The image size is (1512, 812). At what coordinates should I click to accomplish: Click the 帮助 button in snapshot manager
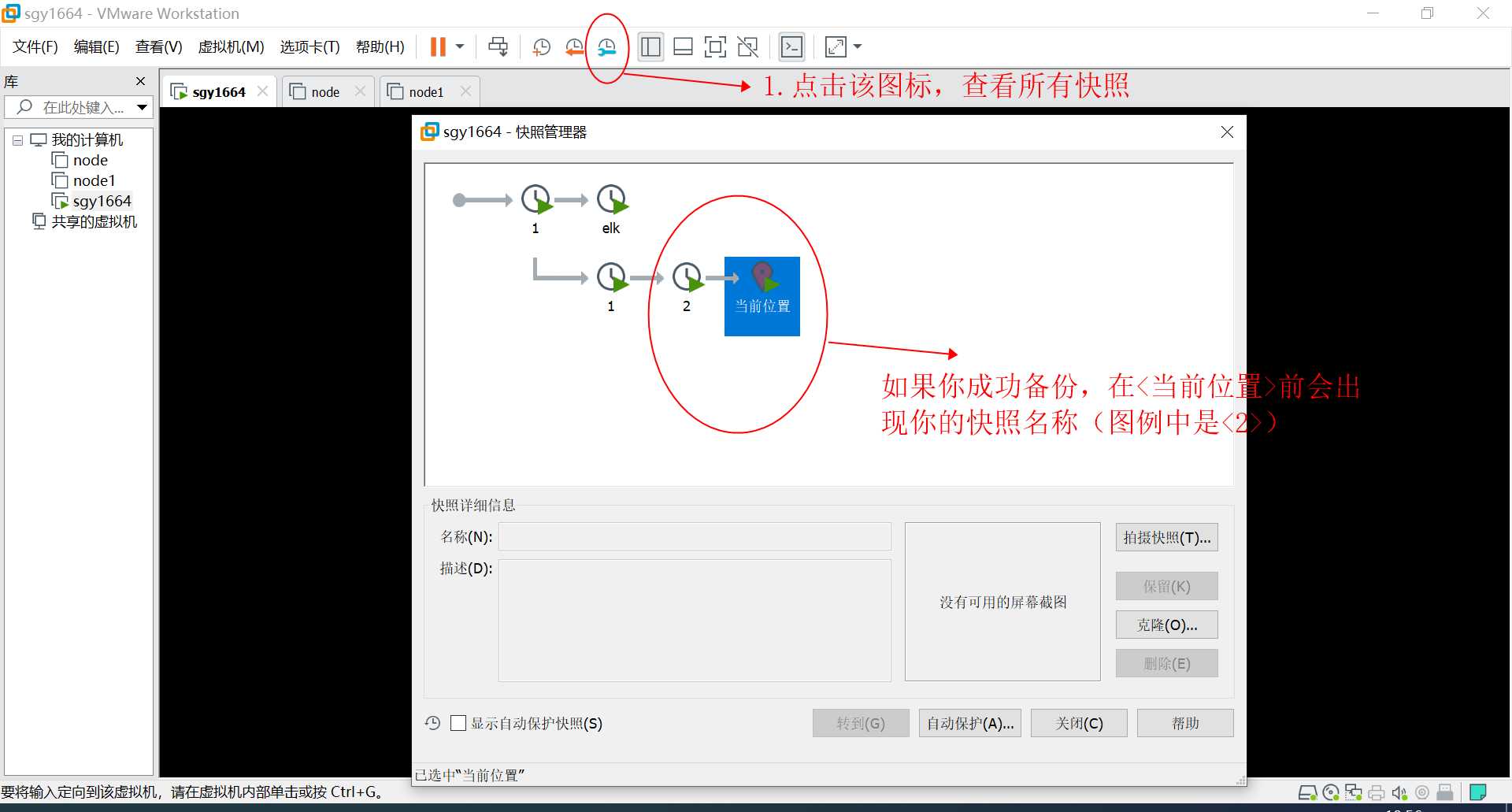coord(1185,723)
